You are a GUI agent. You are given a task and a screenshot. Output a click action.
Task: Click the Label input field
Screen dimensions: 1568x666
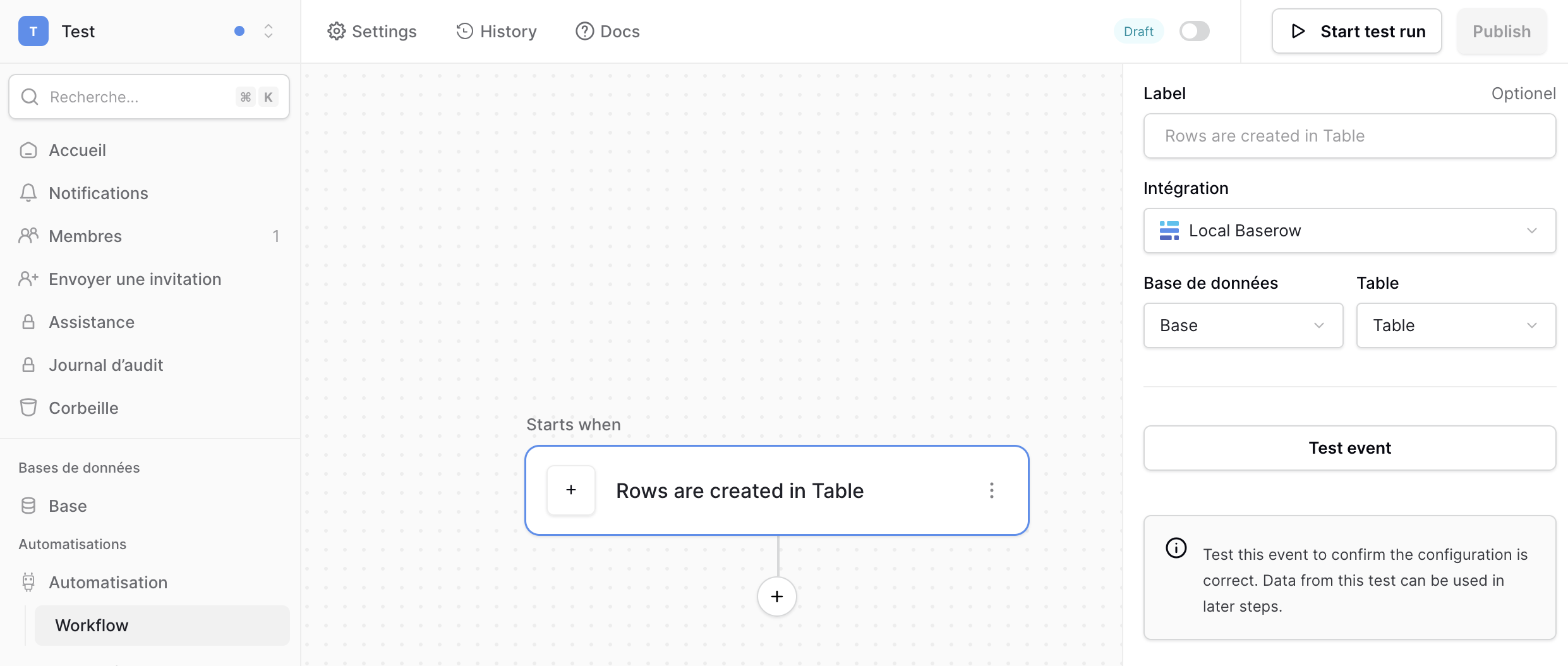click(1349, 136)
